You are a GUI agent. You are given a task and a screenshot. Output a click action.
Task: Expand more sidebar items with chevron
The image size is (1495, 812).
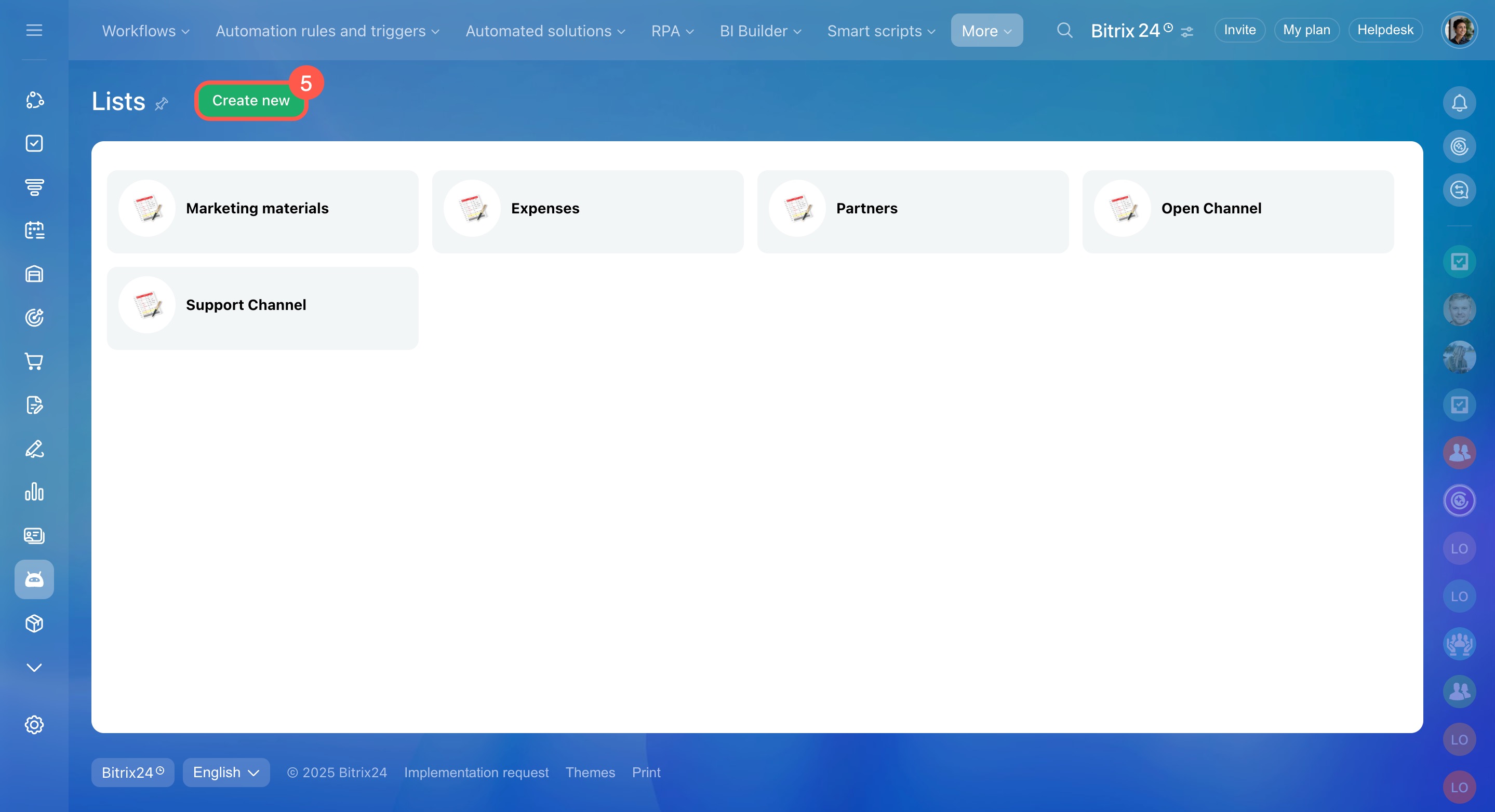[34, 668]
